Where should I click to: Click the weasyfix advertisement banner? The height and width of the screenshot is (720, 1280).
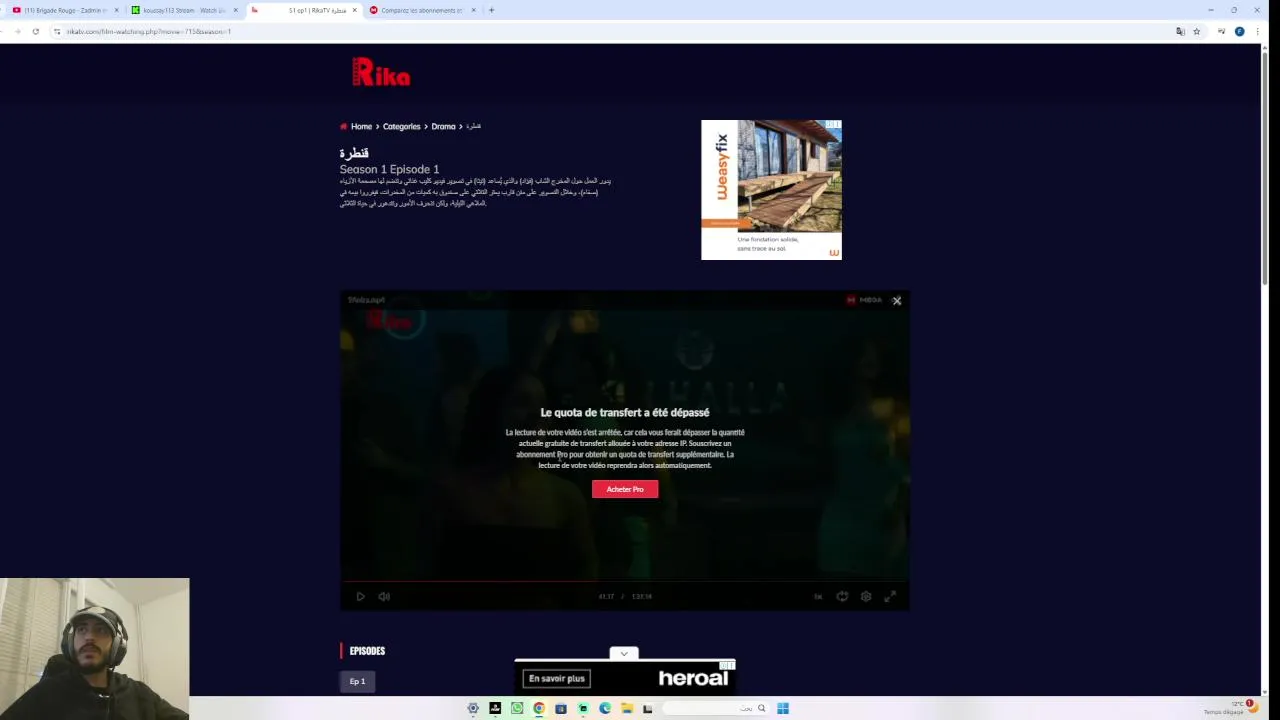[x=771, y=190]
